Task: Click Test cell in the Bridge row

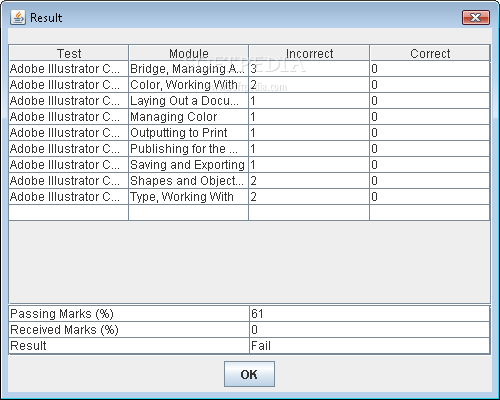Action: (x=69, y=69)
